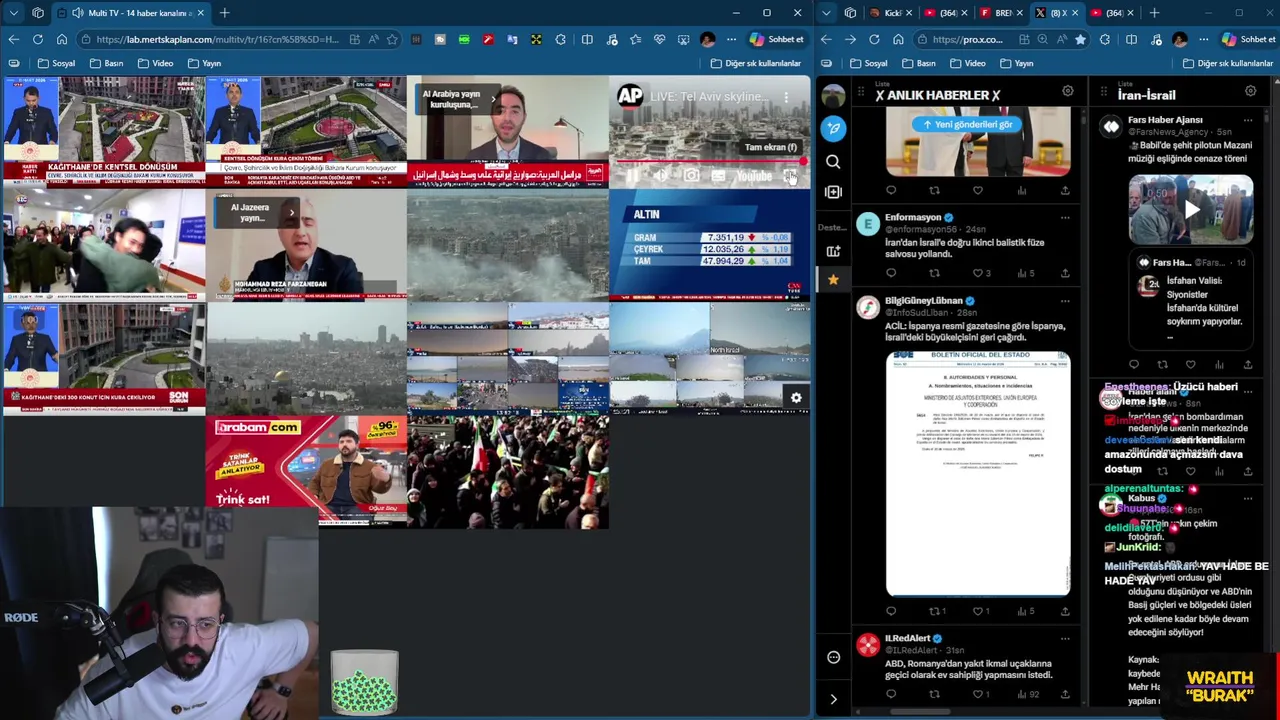Open new tab in Multi TV window

pyautogui.click(x=224, y=13)
